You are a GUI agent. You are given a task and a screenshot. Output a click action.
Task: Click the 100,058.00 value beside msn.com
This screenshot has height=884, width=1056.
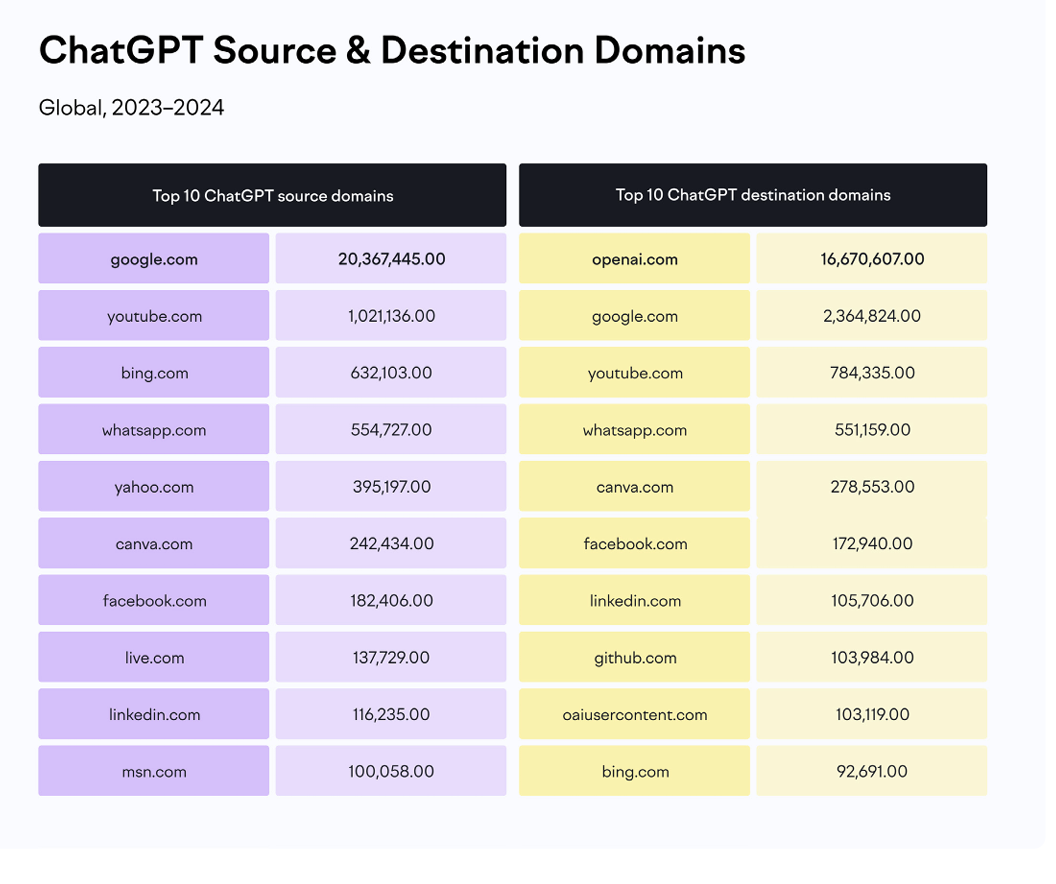[391, 771]
